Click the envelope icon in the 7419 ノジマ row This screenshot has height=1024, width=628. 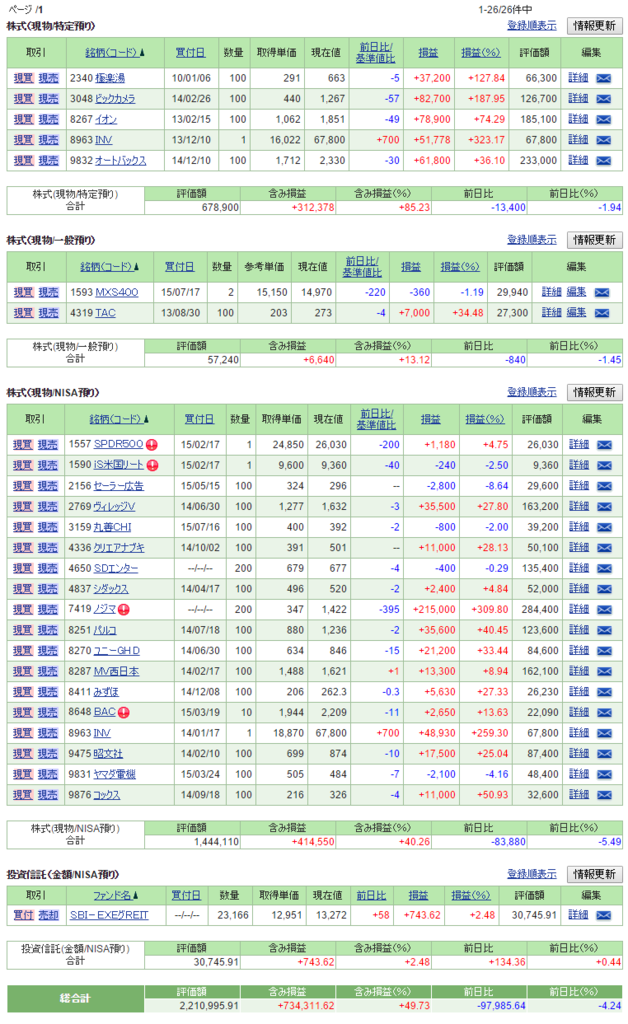(x=604, y=610)
